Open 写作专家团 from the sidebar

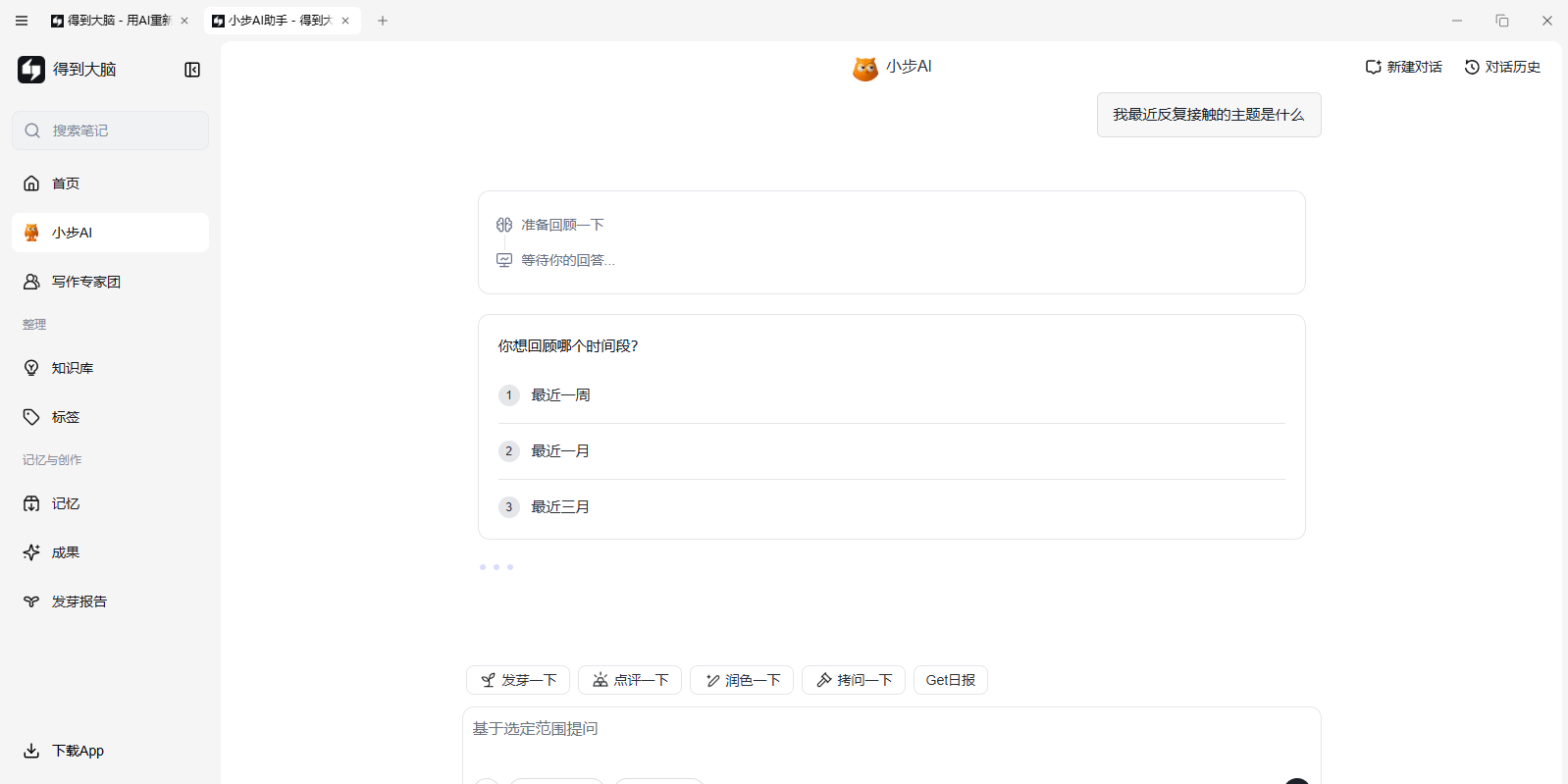[x=110, y=282]
